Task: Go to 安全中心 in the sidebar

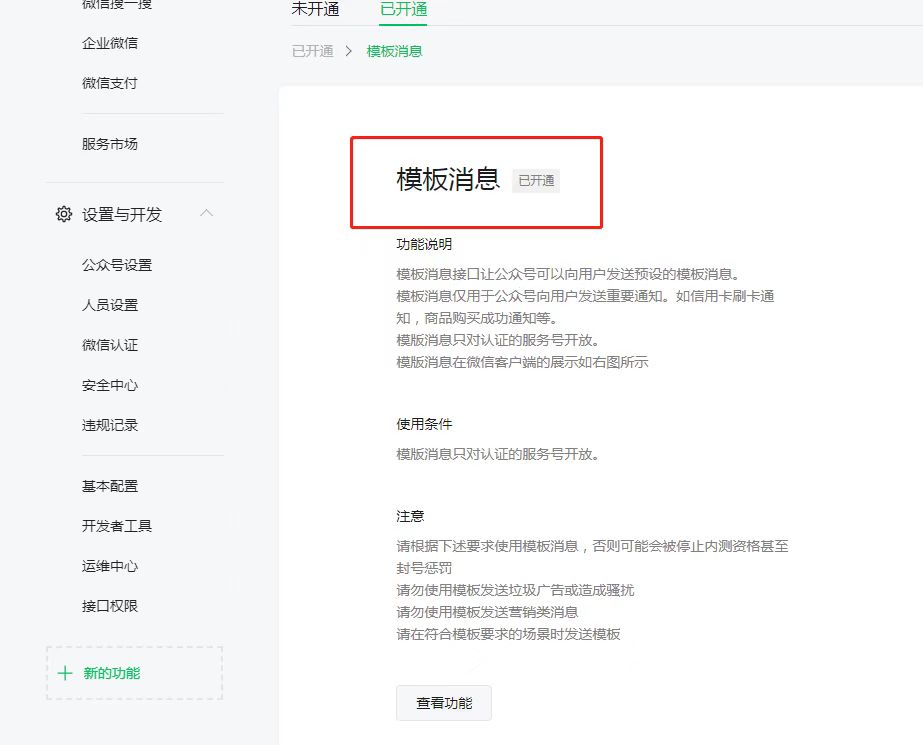Action: point(110,385)
